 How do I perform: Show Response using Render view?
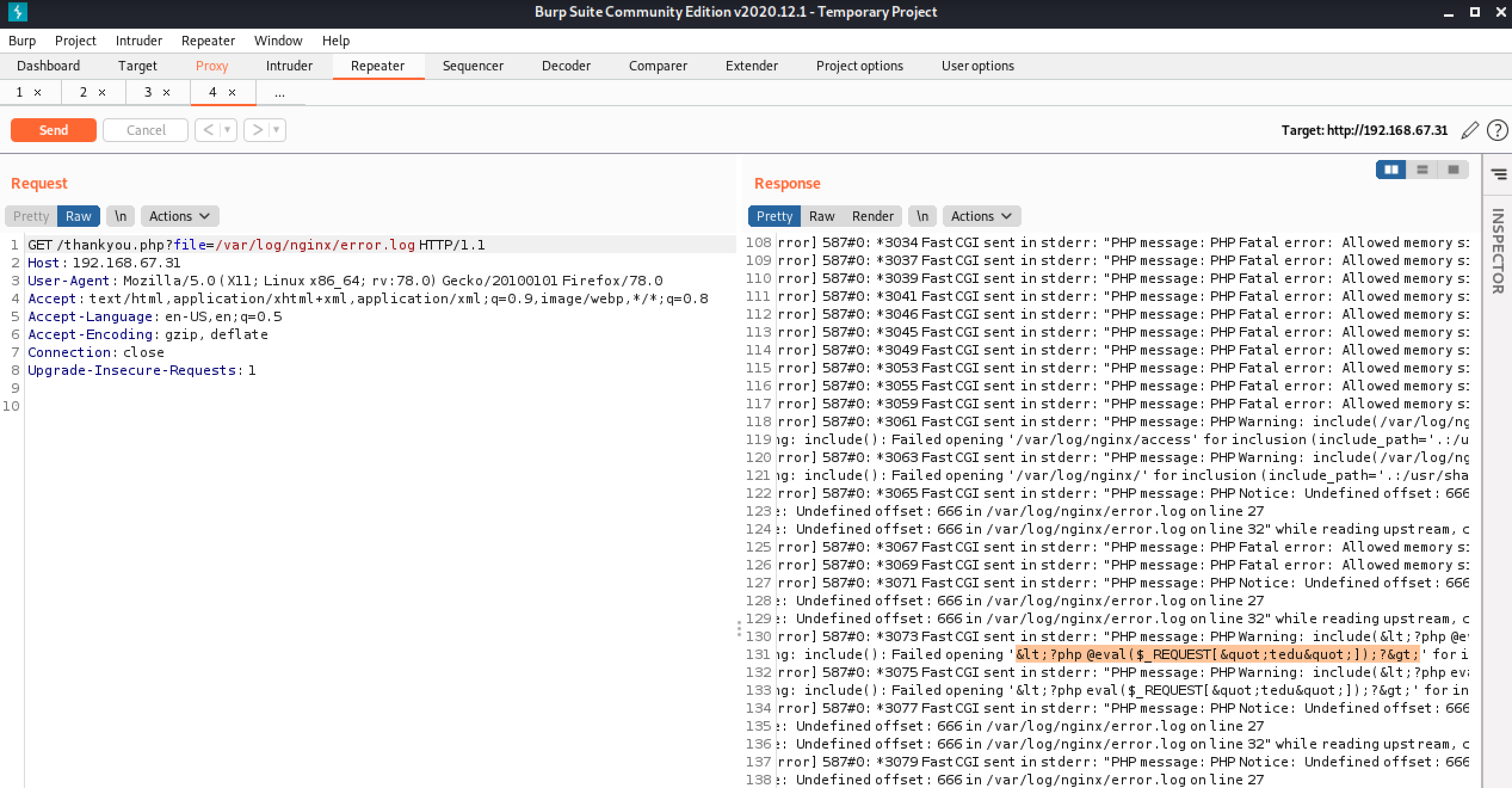pyautogui.click(x=872, y=216)
